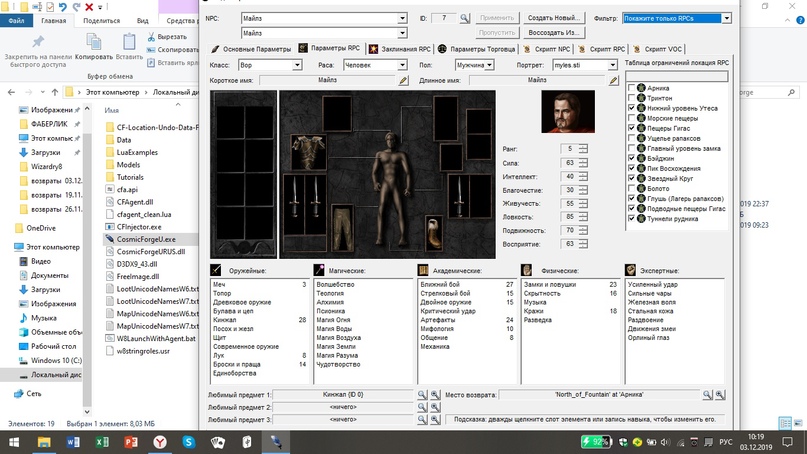Open Excel from the Windows taskbar
This screenshot has width=807, height=454.
coord(101,441)
